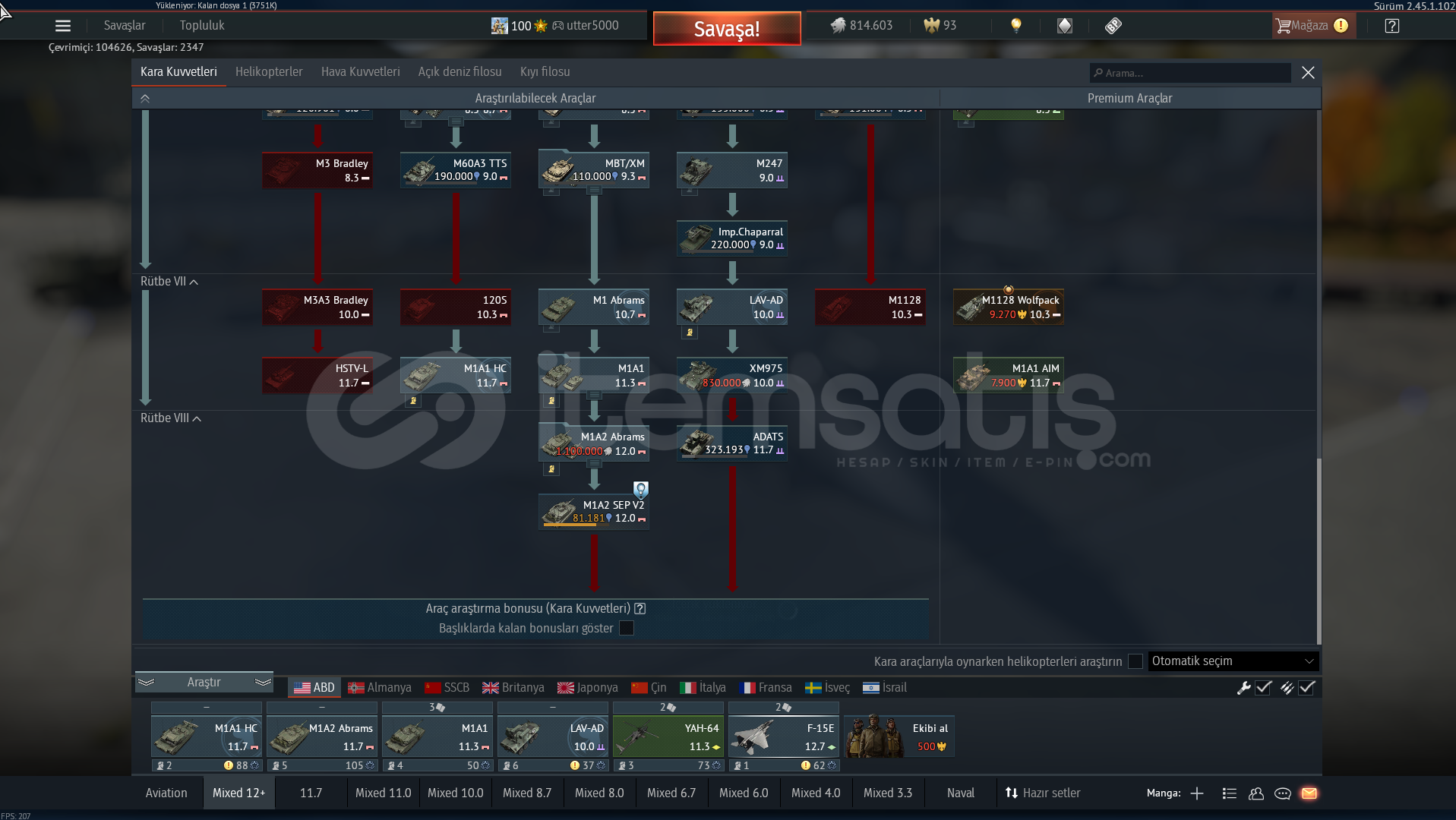Image resolution: width=1456 pixels, height=820 pixels.
Task: Open the help question mark icon
Action: (1392, 26)
